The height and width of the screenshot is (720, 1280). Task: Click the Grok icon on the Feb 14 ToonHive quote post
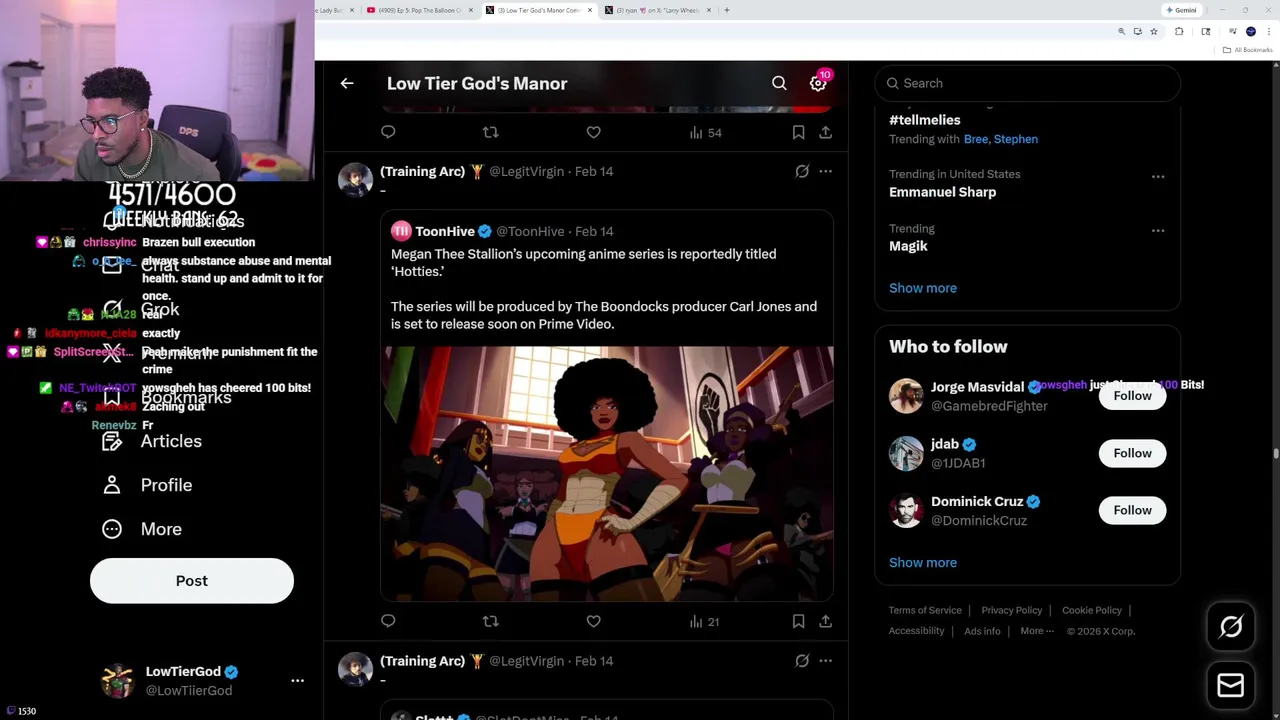(x=802, y=171)
